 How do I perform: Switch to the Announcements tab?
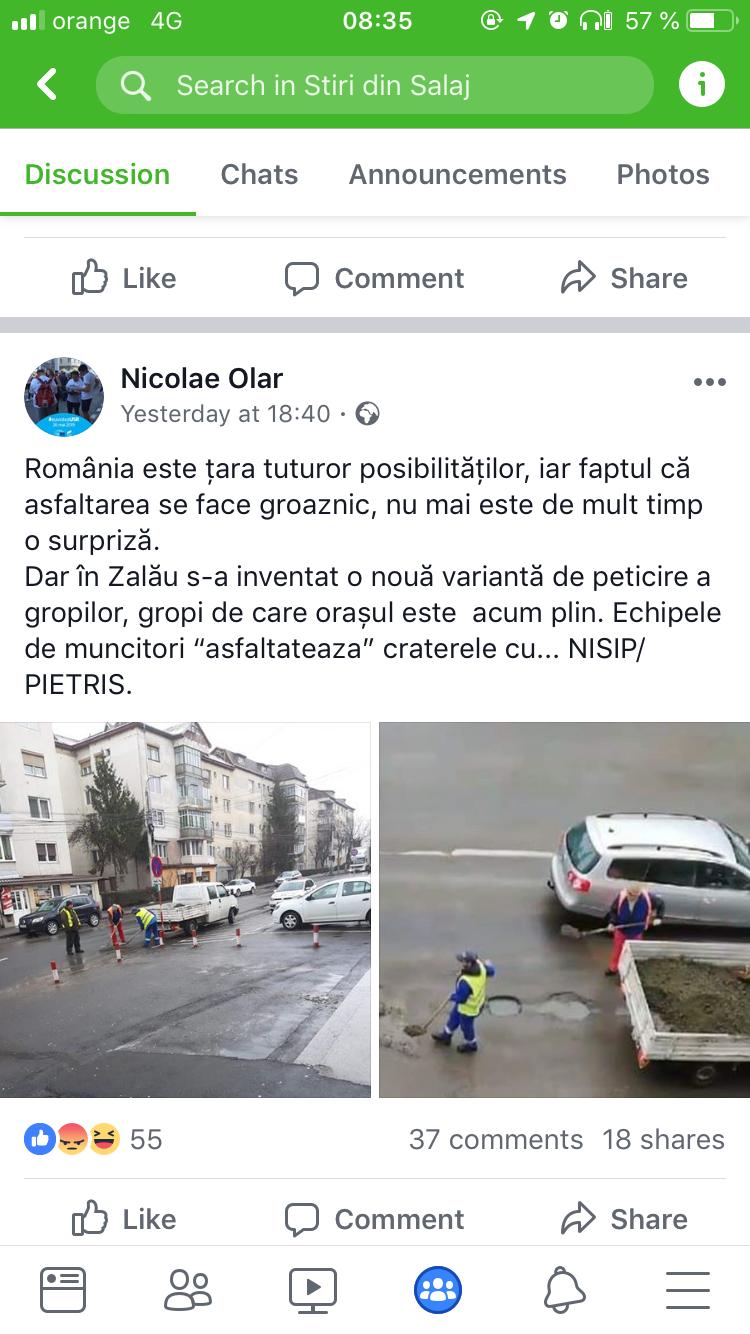(x=457, y=174)
